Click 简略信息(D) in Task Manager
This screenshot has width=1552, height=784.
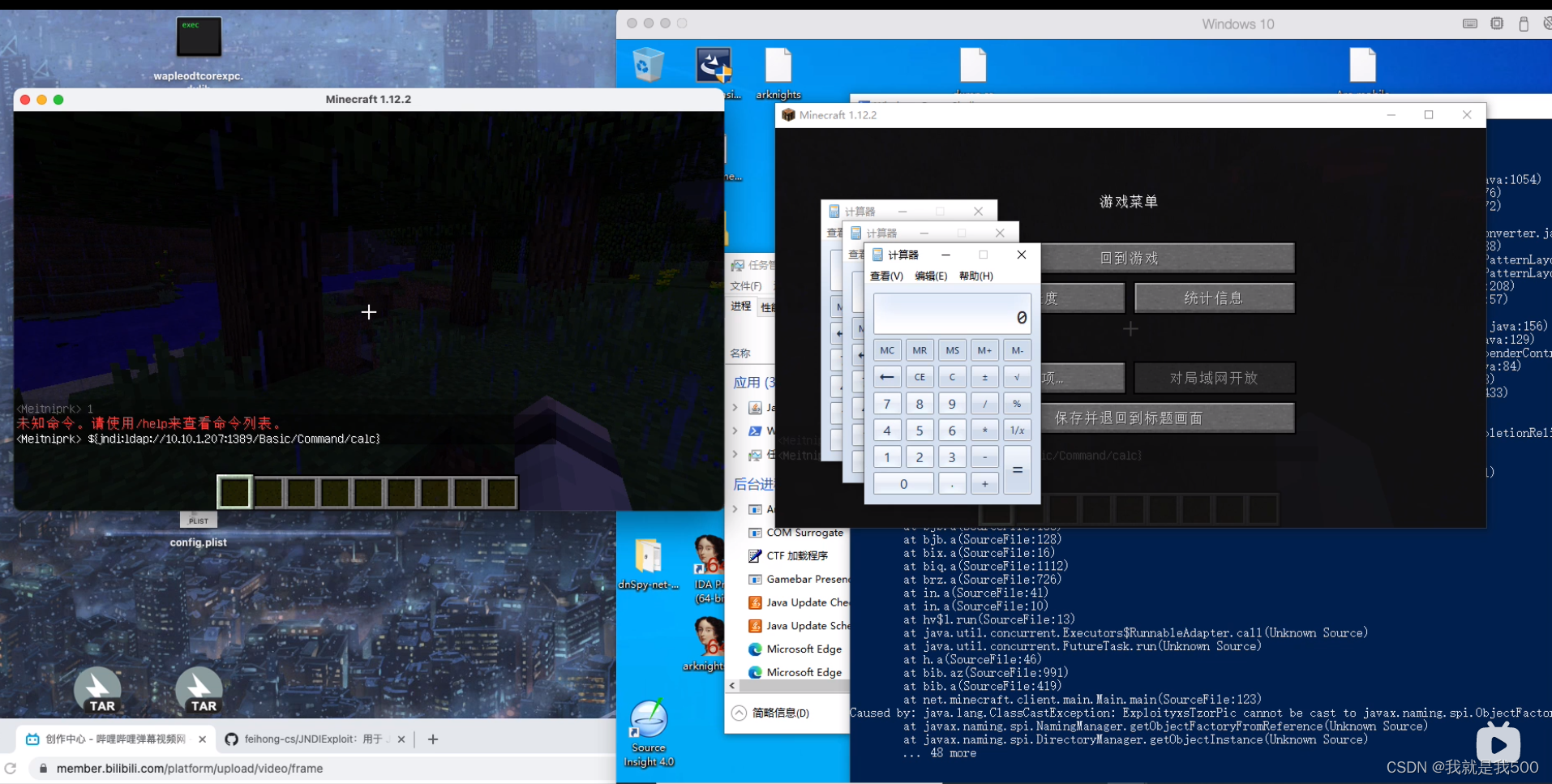click(780, 713)
